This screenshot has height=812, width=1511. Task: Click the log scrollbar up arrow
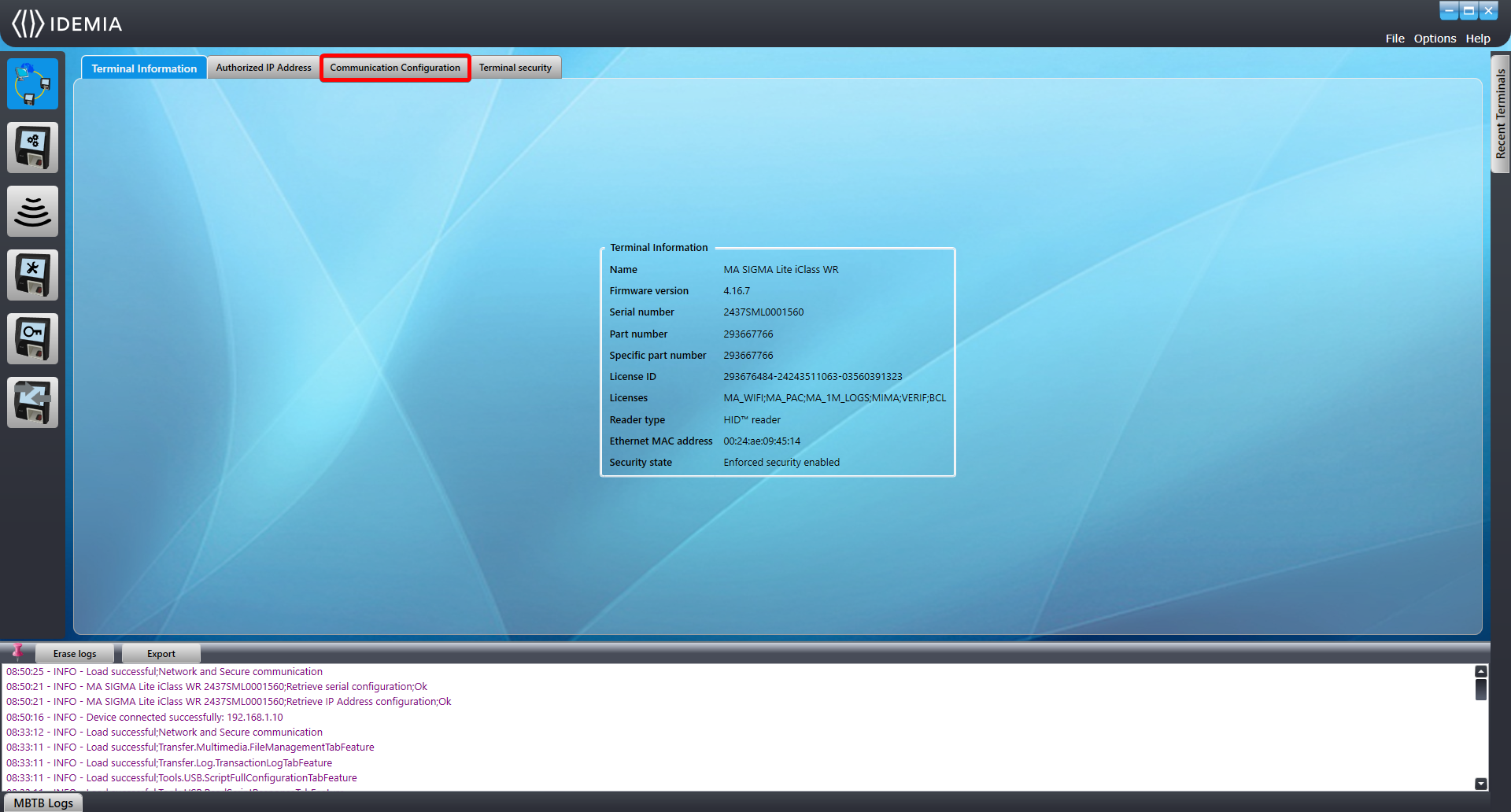pyautogui.click(x=1480, y=671)
